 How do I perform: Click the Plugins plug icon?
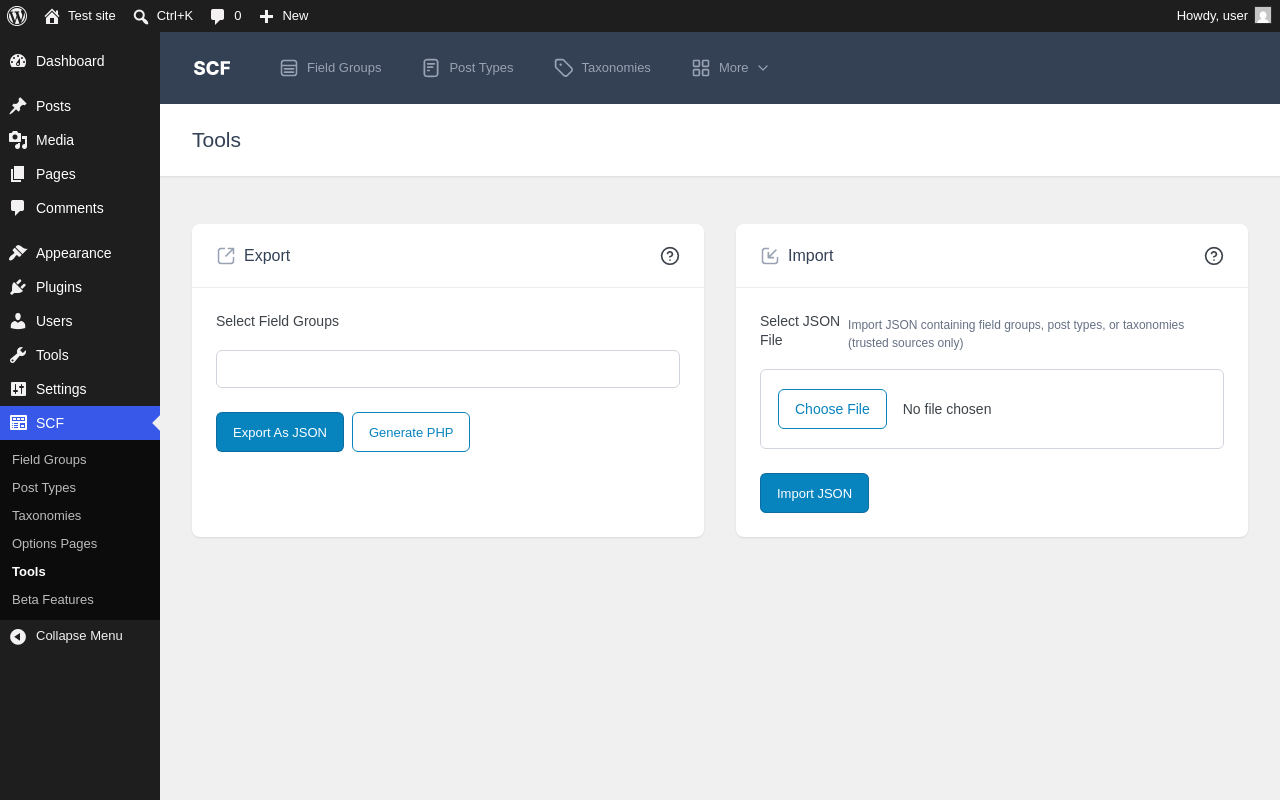(x=18, y=287)
